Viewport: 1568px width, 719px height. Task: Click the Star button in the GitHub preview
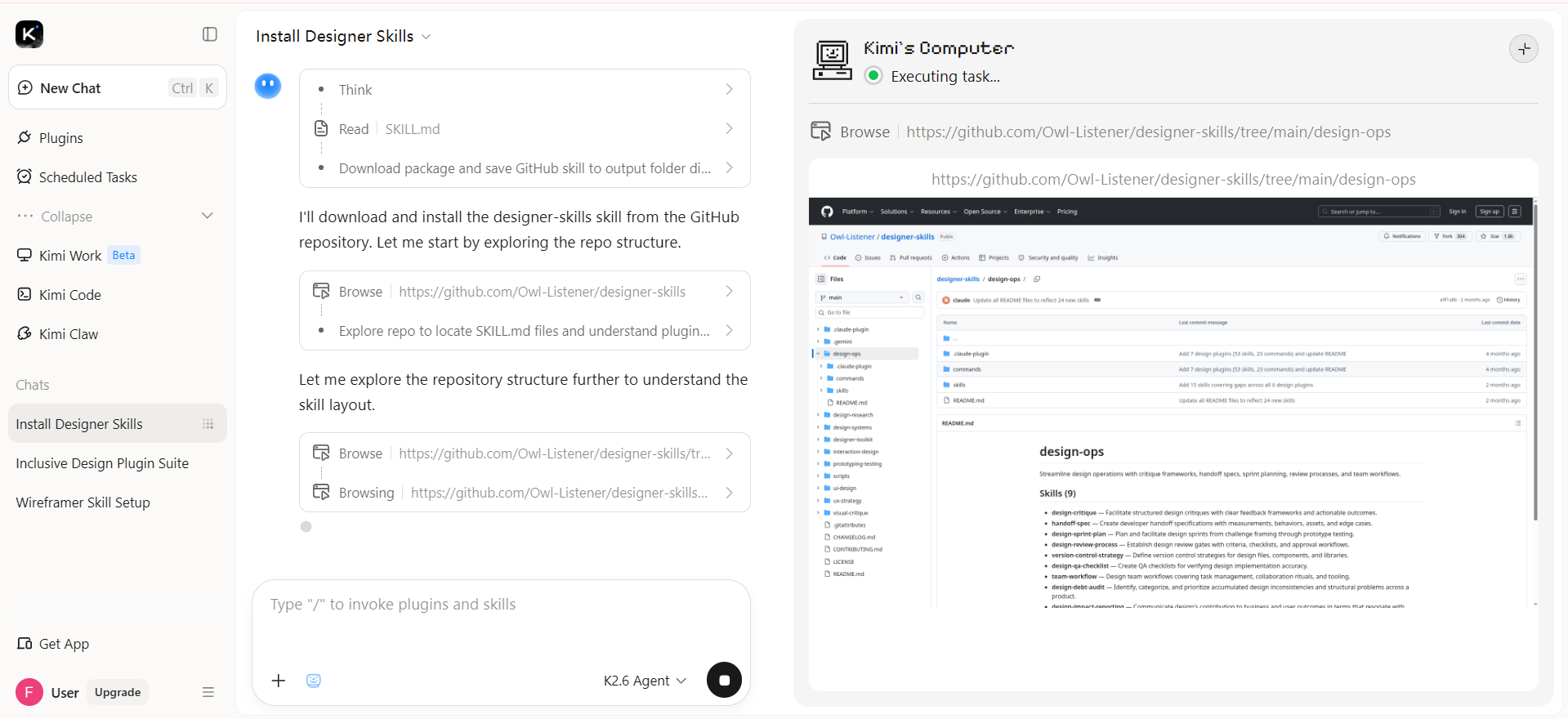[x=1498, y=236]
